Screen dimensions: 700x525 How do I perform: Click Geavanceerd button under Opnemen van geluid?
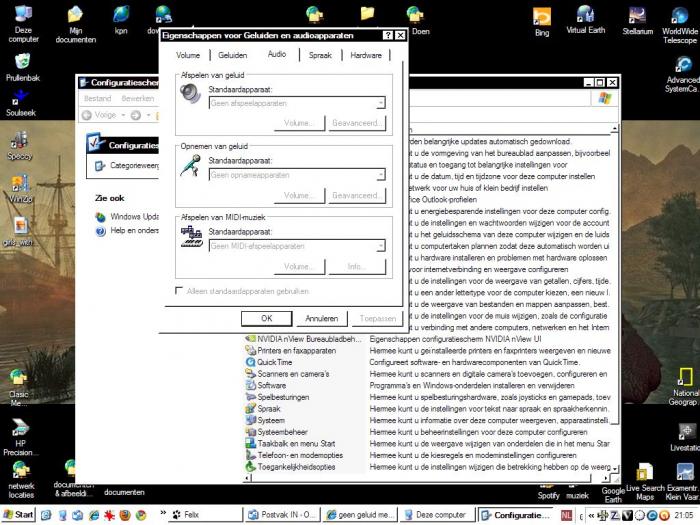[x=357, y=195]
